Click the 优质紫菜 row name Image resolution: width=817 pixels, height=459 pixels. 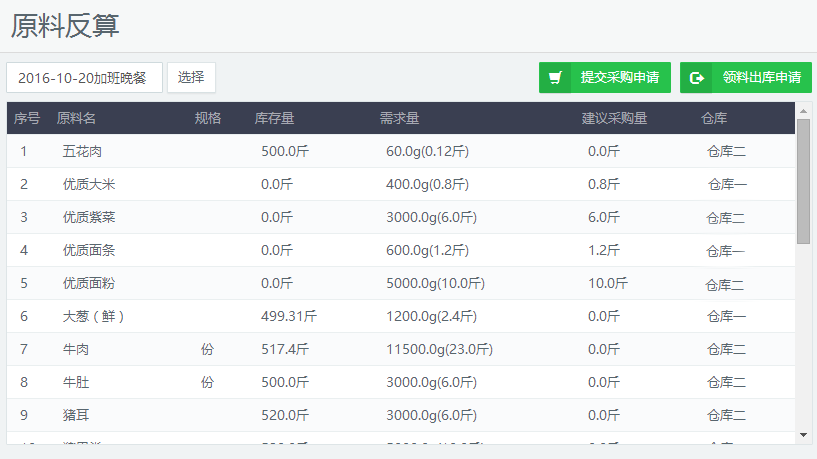coord(89,217)
